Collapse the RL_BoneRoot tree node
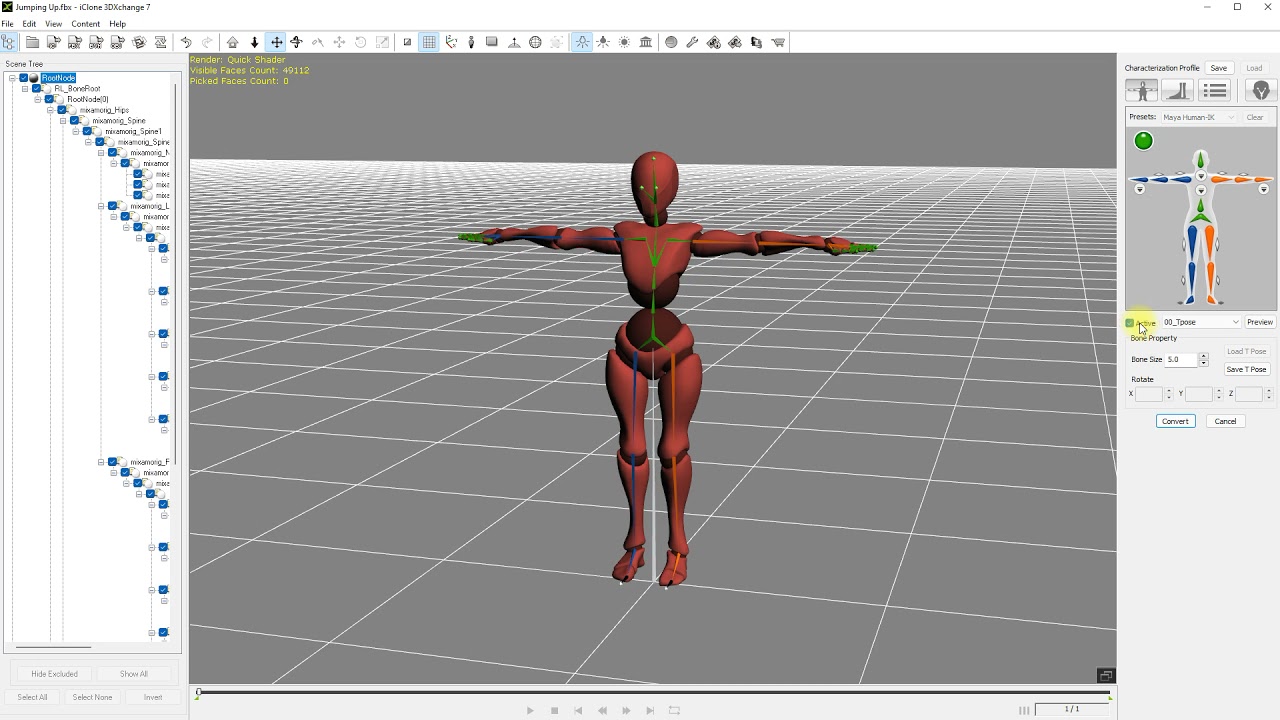 (x=25, y=89)
